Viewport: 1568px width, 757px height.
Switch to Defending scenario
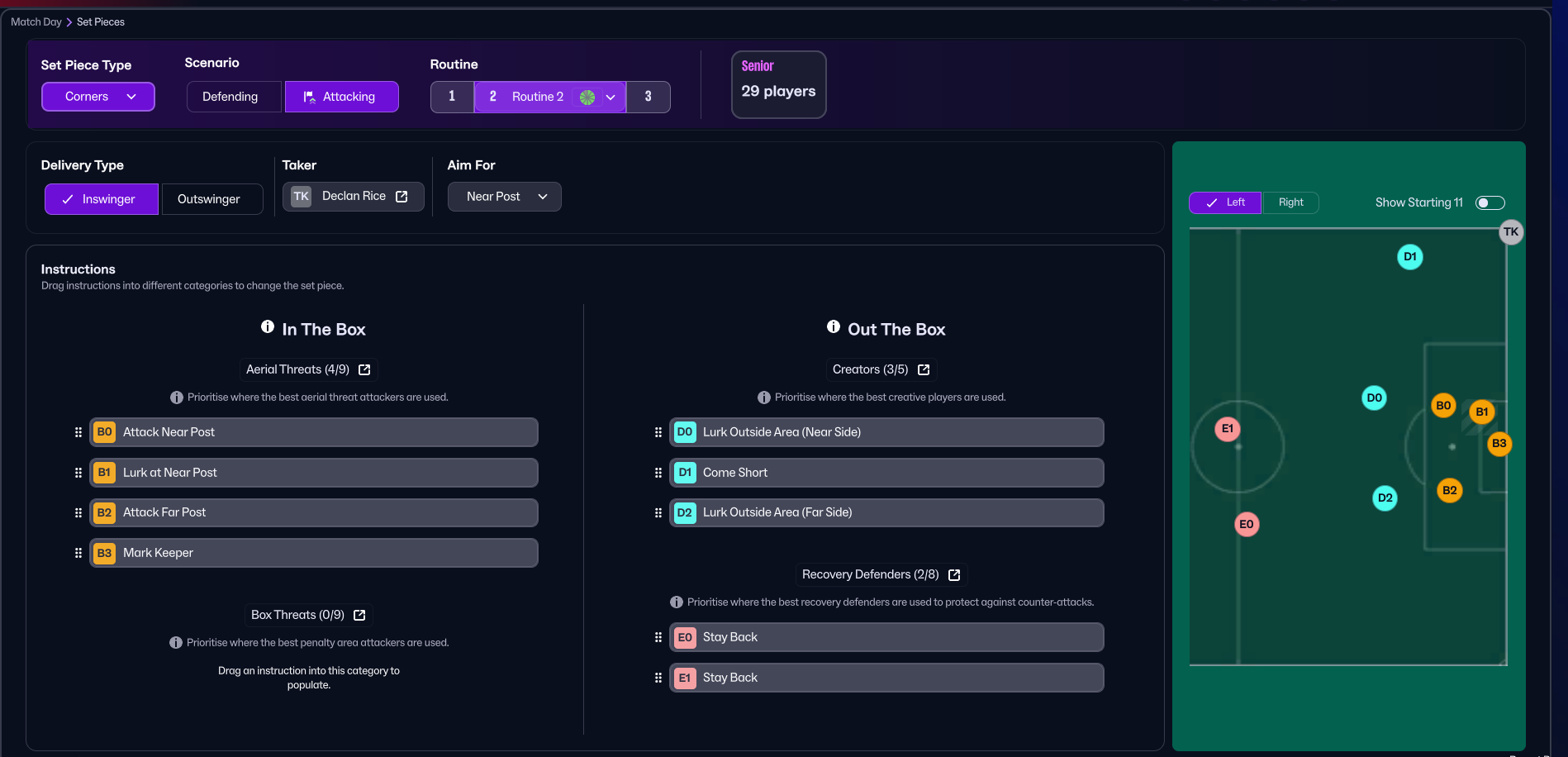(230, 97)
